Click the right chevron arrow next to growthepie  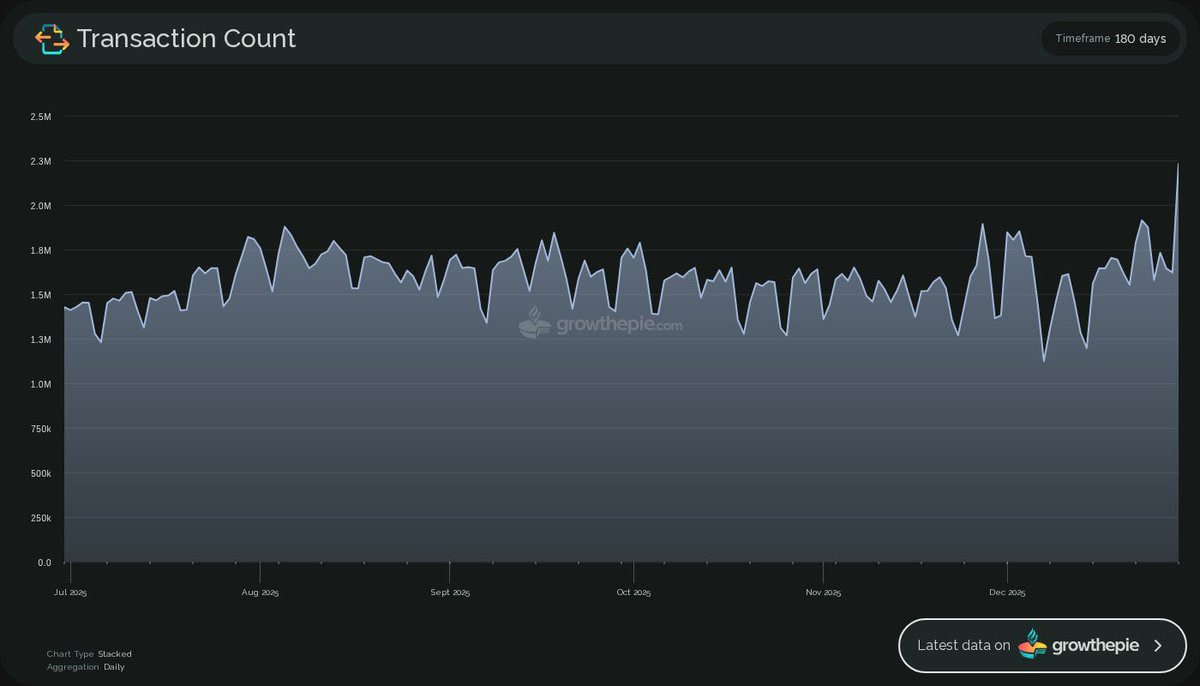(x=1158, y=646)
